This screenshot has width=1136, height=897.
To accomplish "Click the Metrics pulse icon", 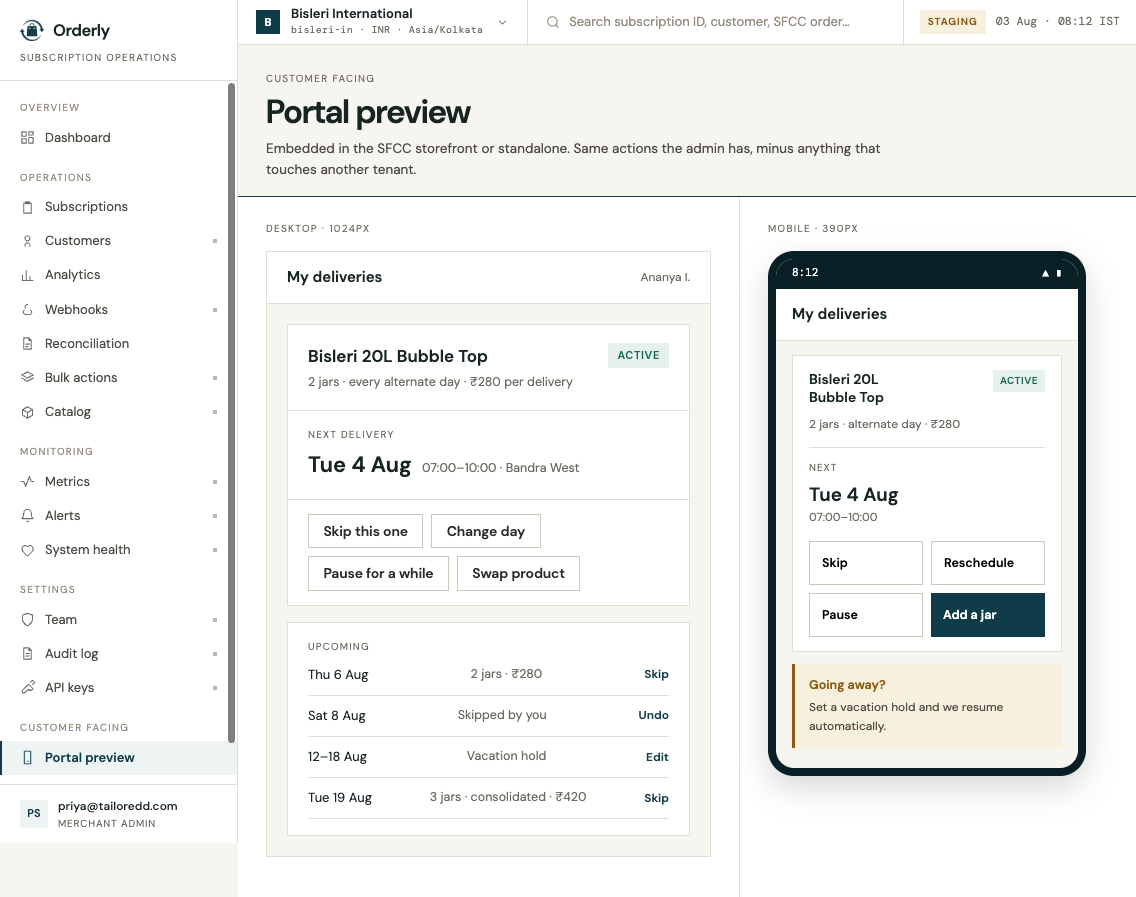I will click(28, 482).
